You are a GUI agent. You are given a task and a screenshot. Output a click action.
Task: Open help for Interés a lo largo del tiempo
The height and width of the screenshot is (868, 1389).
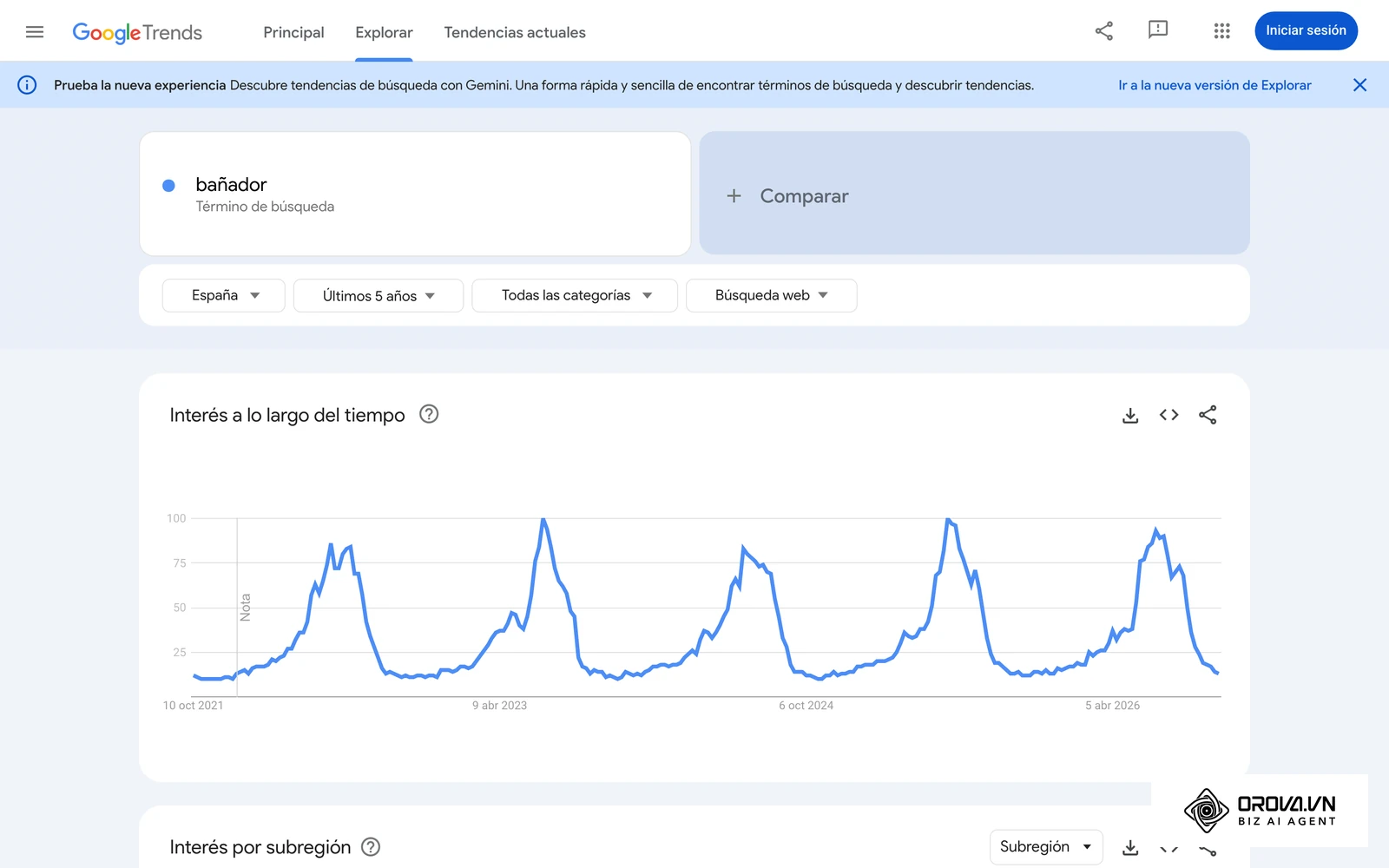[x=429, y=414]
